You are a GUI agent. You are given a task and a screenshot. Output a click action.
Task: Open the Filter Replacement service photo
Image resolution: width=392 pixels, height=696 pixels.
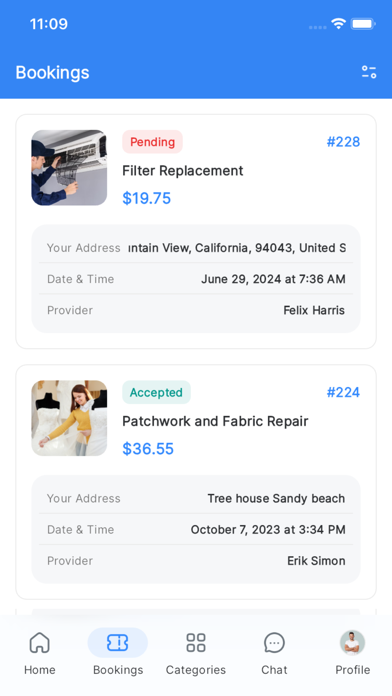coord(69,168)
